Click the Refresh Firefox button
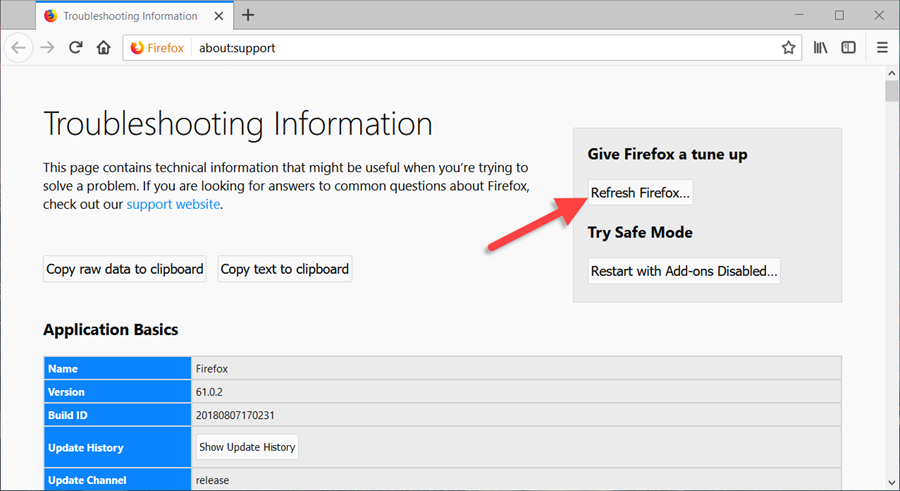The width and height of the screenshot is (900, 491). tap(640, 193)
